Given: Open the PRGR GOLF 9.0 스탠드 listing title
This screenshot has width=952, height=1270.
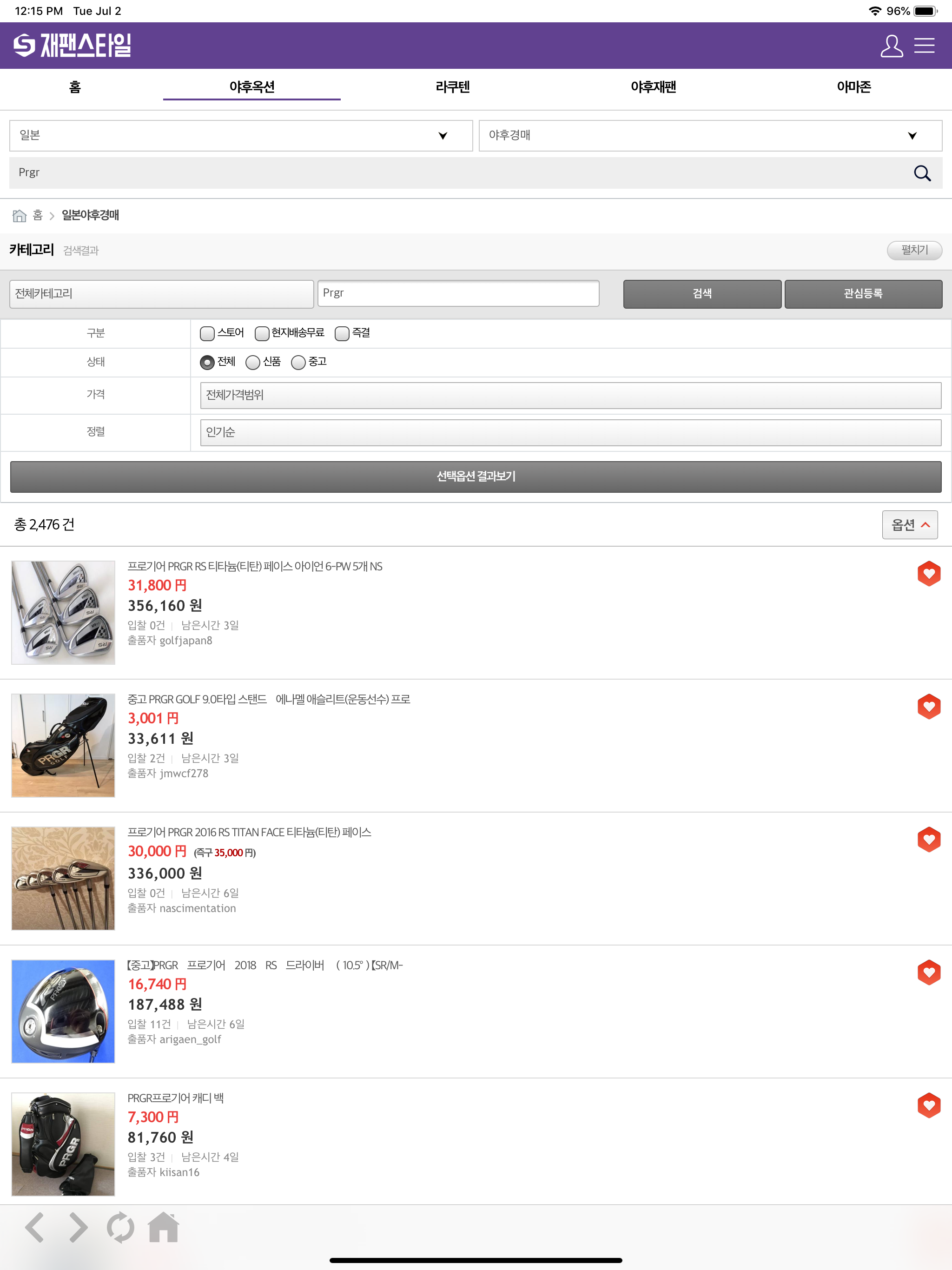Looking at the screenshot, I should click(x=269, y=699).
